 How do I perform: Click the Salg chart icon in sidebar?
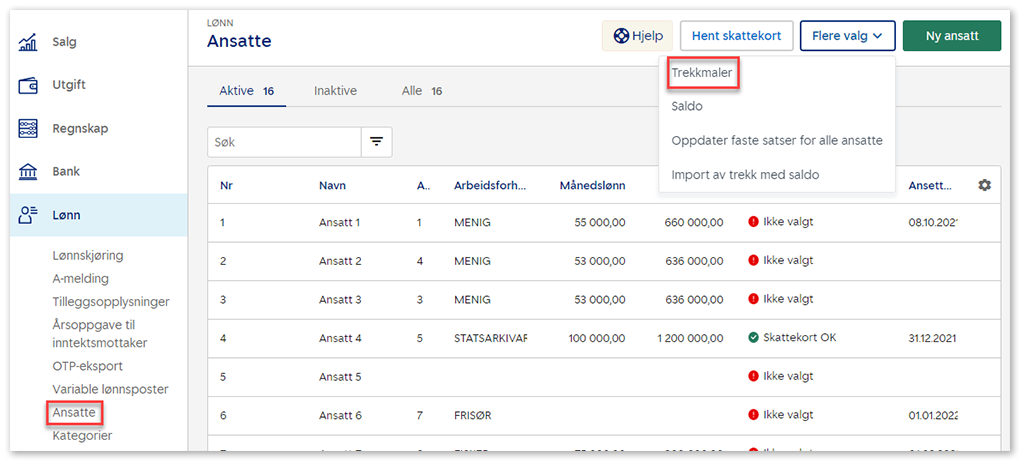[x=29, y=43]
